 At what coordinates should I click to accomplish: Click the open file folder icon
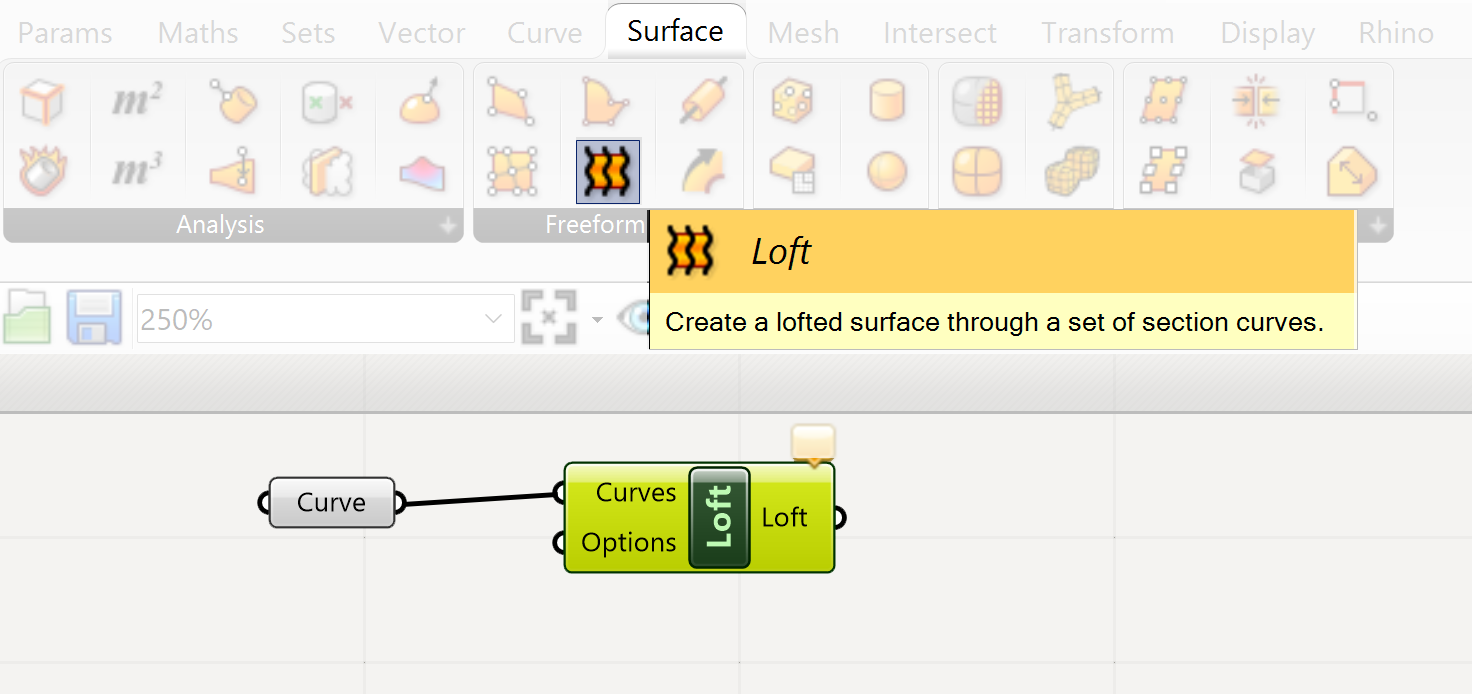click(x=27, y=318)
